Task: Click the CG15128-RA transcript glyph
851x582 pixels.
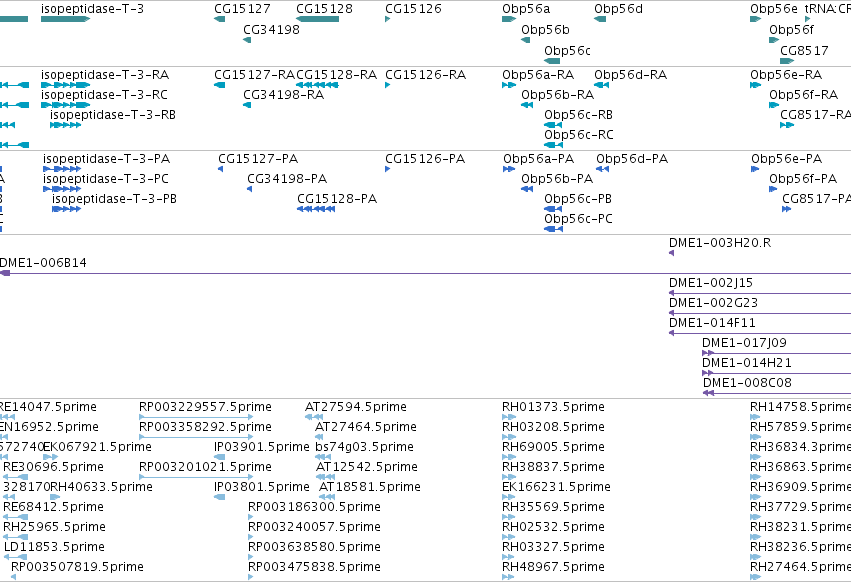Action: click(x=317, y=85)
